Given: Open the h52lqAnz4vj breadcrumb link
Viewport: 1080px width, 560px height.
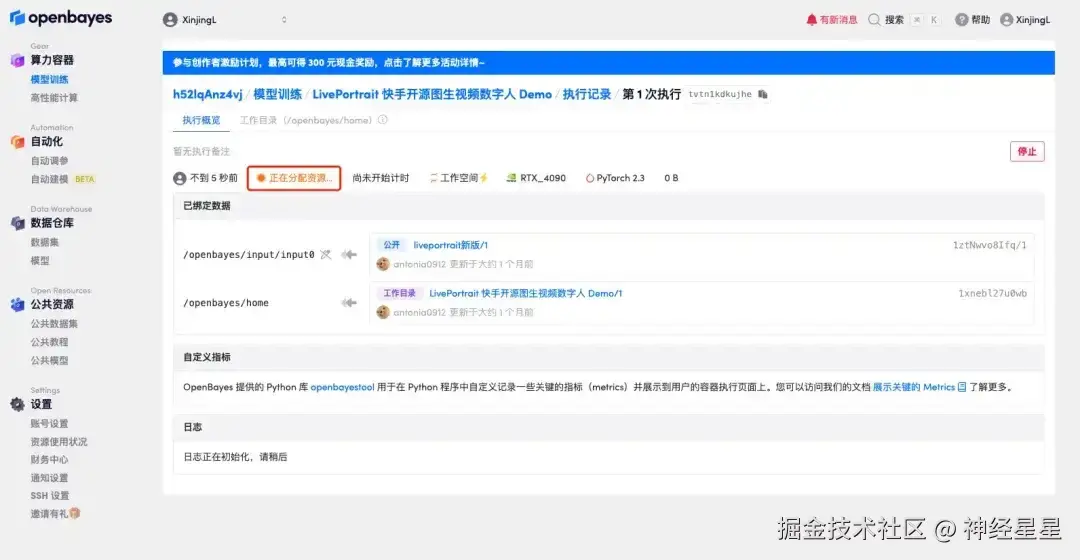Looking at the screenshot, I should (207, 94).
